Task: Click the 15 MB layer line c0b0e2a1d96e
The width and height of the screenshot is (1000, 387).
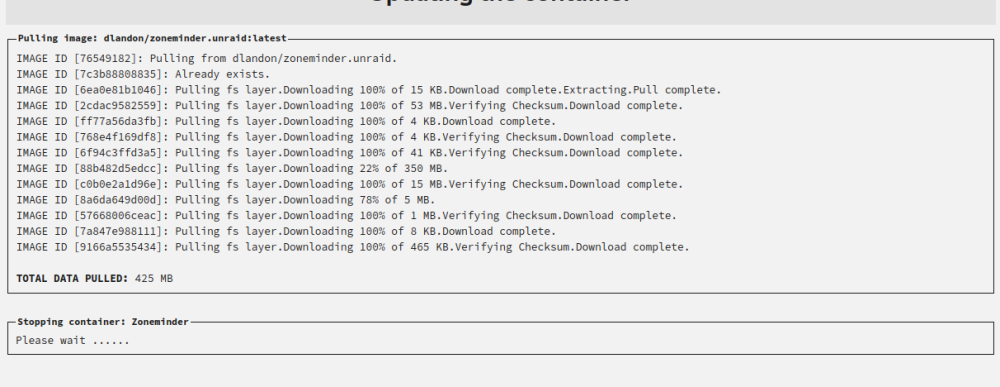Action: tap(349, 184)
